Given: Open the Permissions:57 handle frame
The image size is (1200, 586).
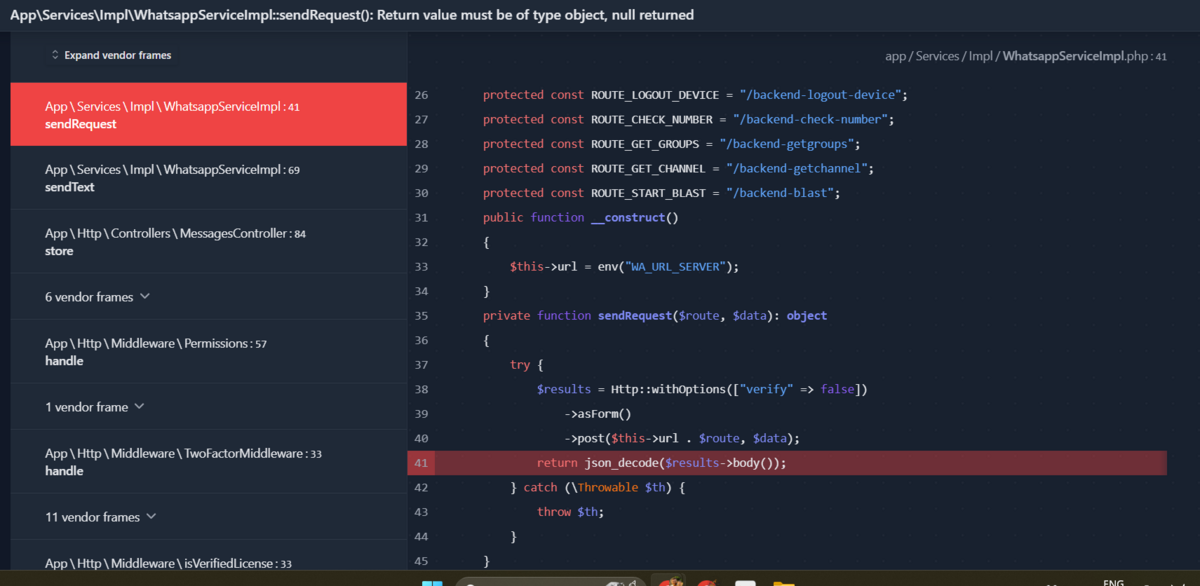Looking at the screenshot, I should (209, 352).
